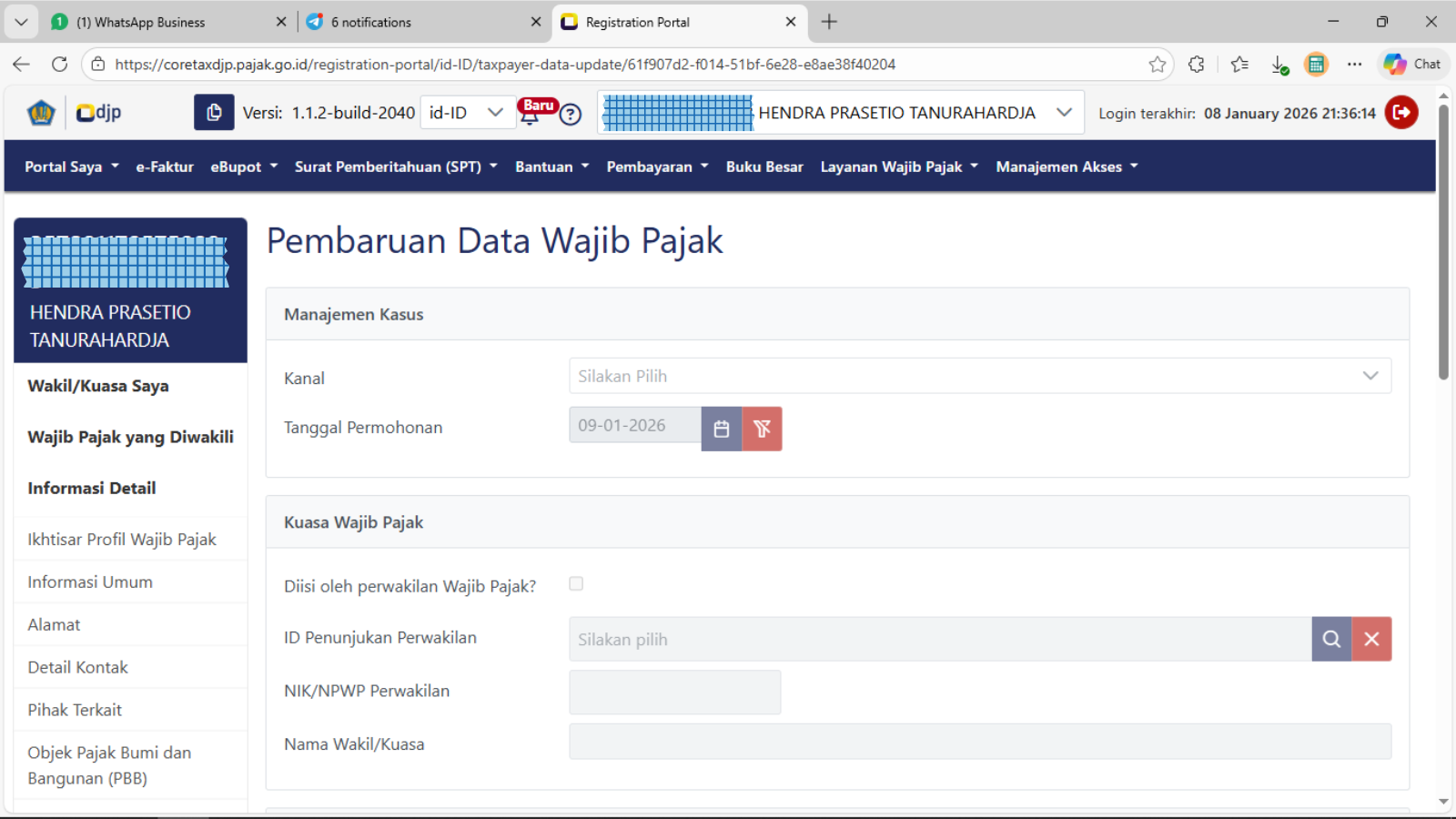The image size is (1456, 819).
Task: Tick the Diisi oleh perwakilan Wajib Pajak checkbox
Action: coord(576,584)
